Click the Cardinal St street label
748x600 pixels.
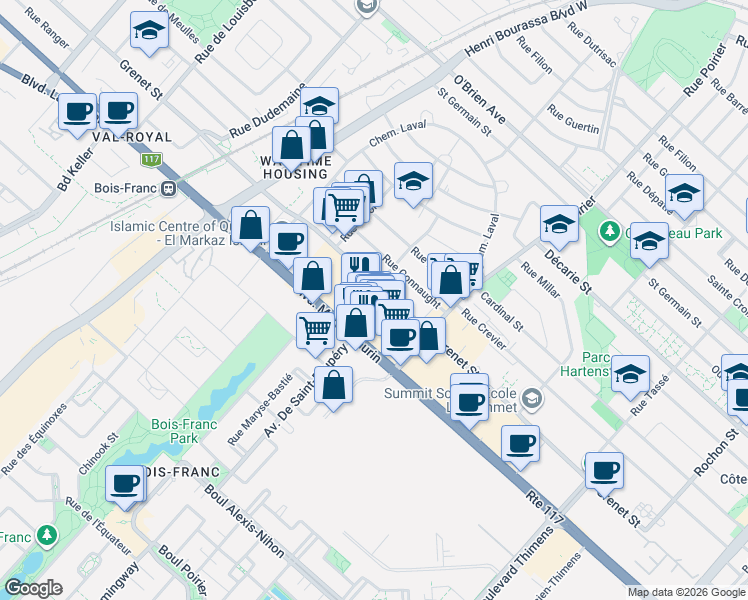coord(502,312)
